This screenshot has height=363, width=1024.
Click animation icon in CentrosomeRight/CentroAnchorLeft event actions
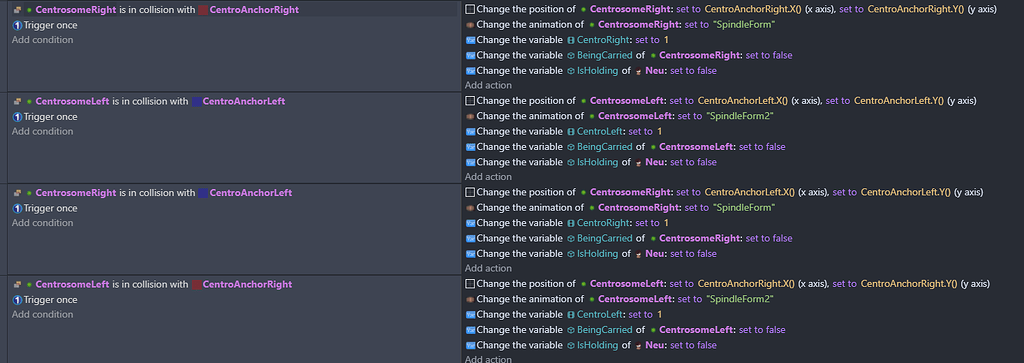click(x=470, y=208)
